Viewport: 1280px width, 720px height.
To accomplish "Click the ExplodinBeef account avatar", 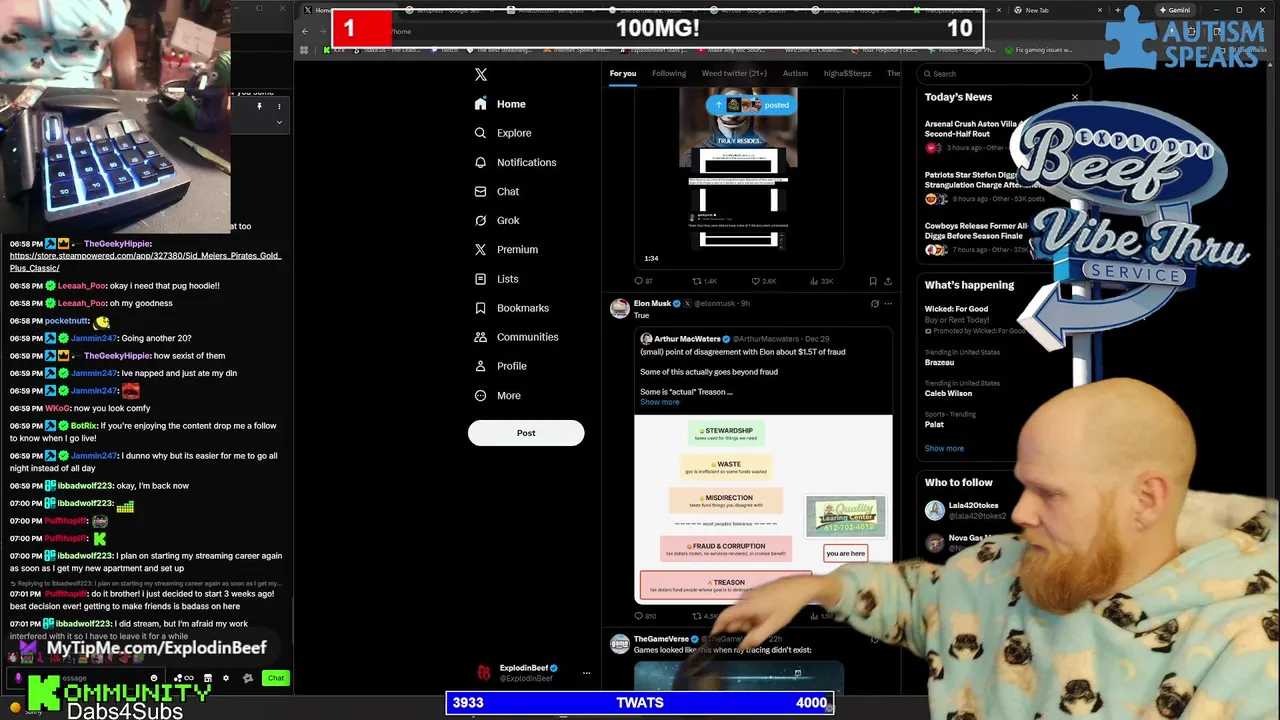I will click(484, 673).
